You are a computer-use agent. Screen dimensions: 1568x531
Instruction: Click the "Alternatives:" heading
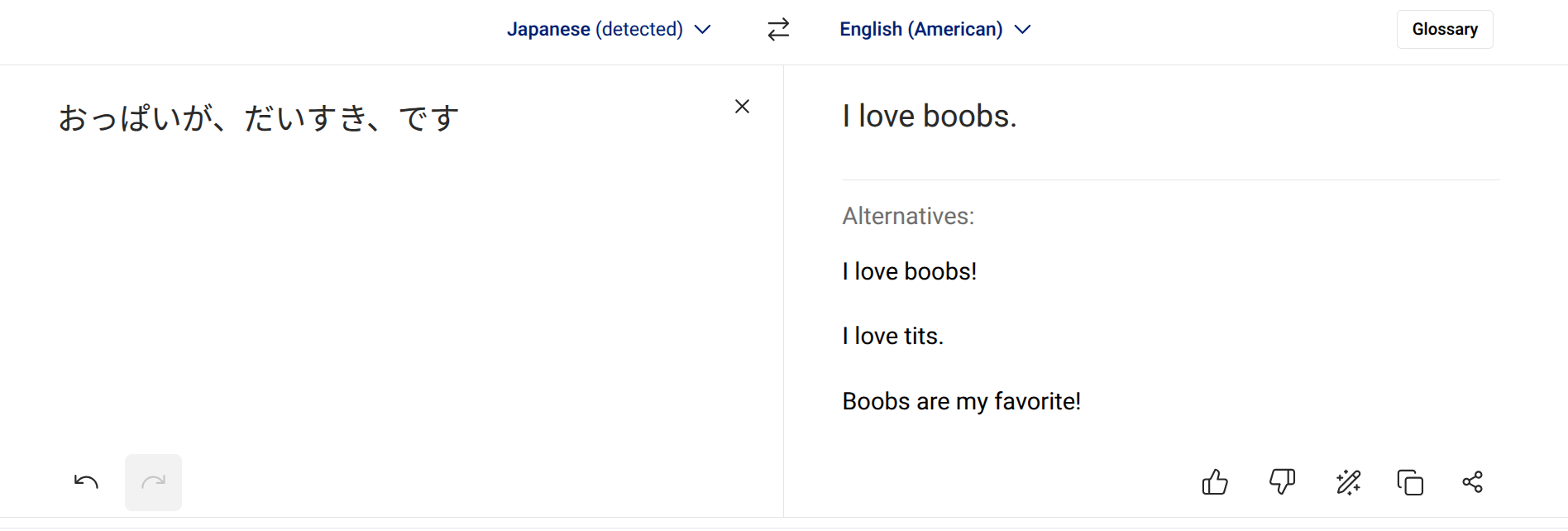[x=908, y=216]
